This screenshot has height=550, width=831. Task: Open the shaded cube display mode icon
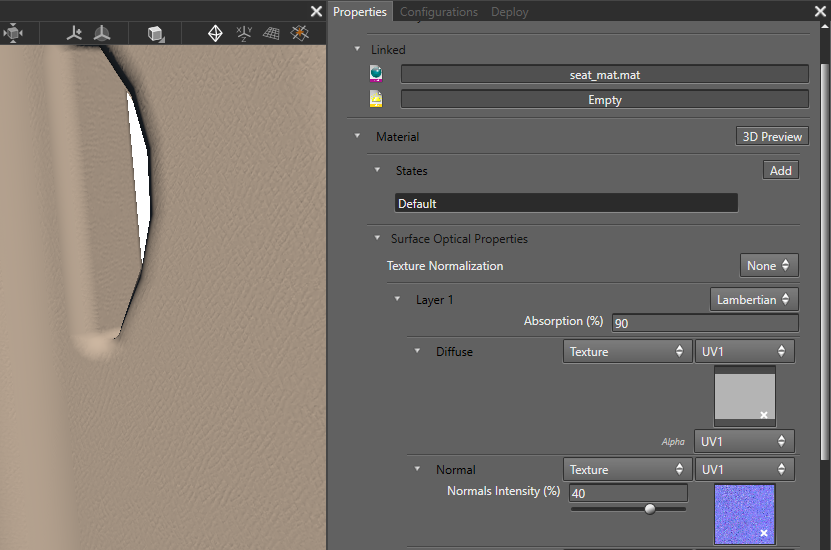tap(156, 34)
